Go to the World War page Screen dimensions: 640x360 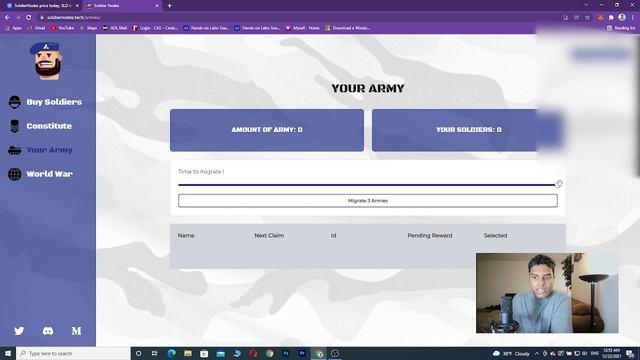pyautogui.click(x=49, y=174)
